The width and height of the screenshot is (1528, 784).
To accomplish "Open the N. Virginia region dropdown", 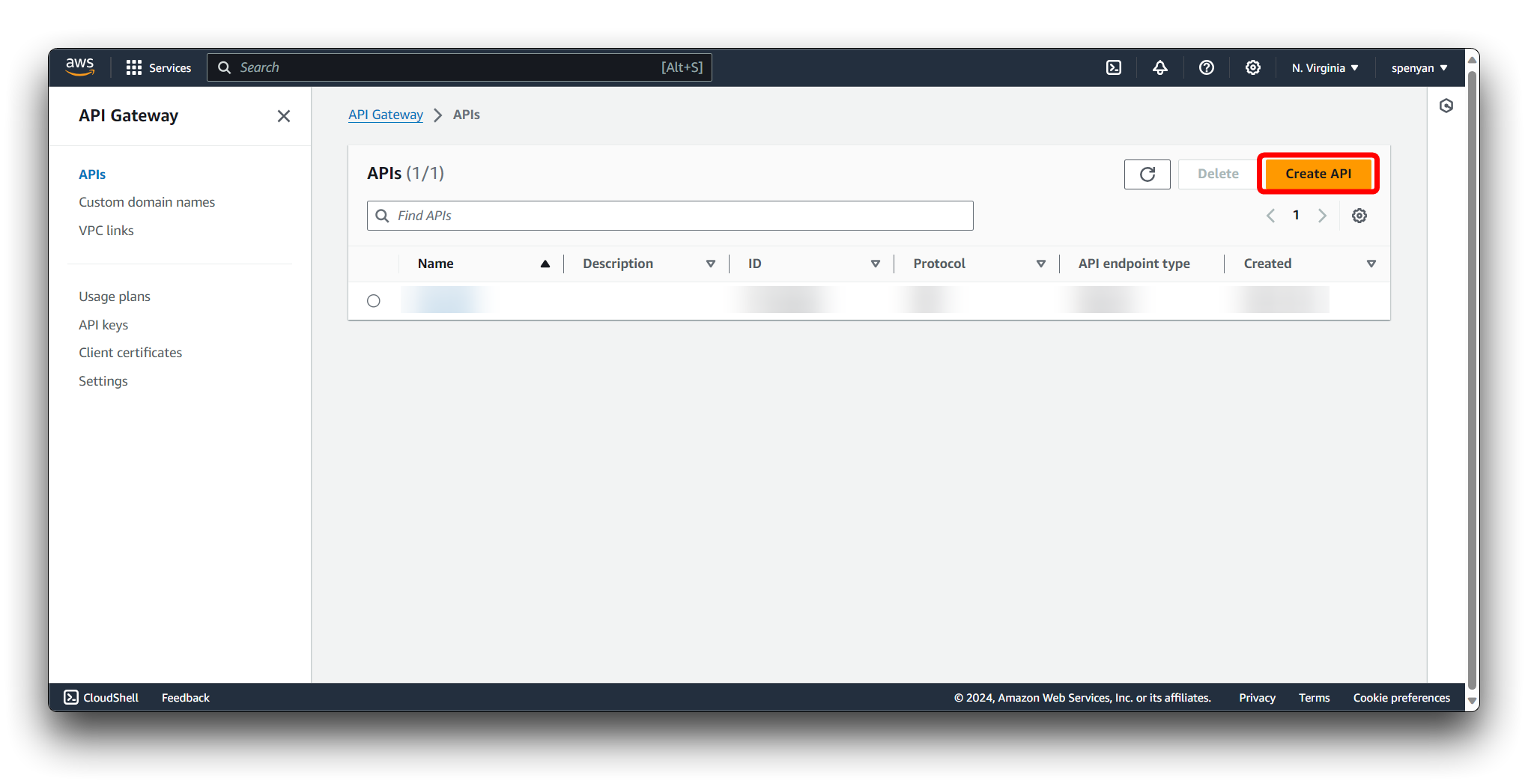I will tap(1325, 67).
